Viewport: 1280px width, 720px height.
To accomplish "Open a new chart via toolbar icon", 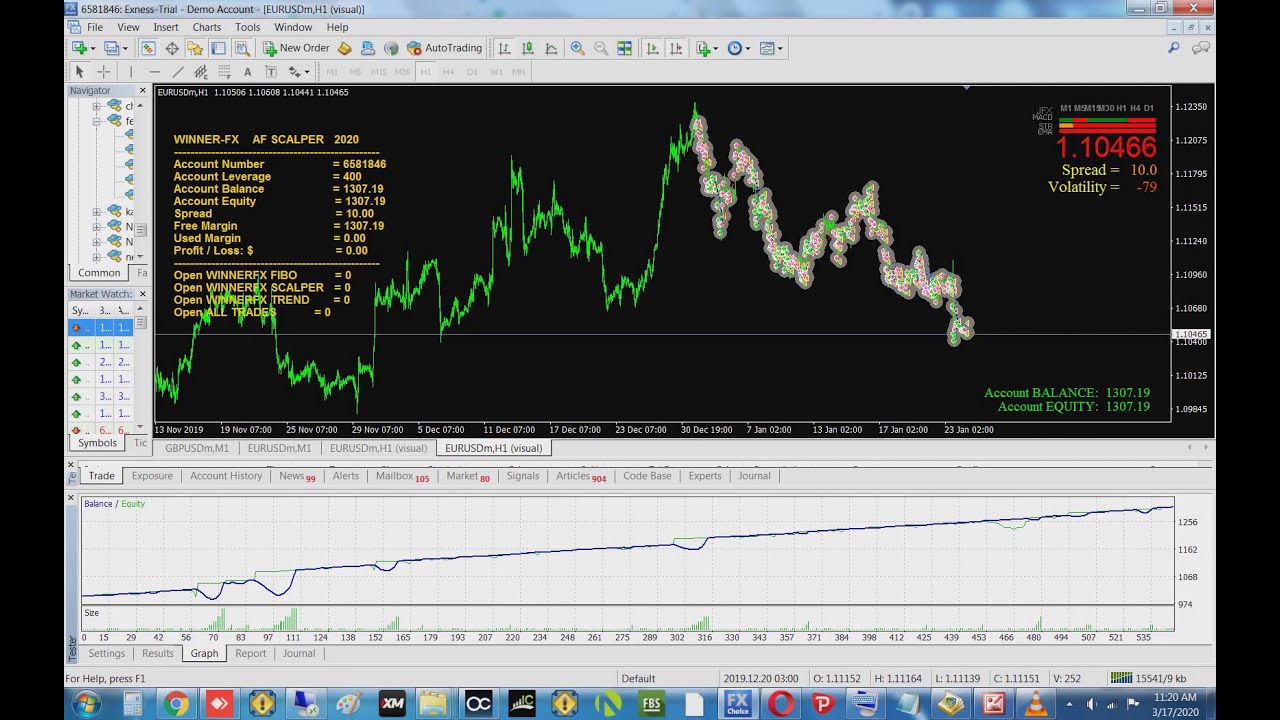I will [x=80, y=48].
